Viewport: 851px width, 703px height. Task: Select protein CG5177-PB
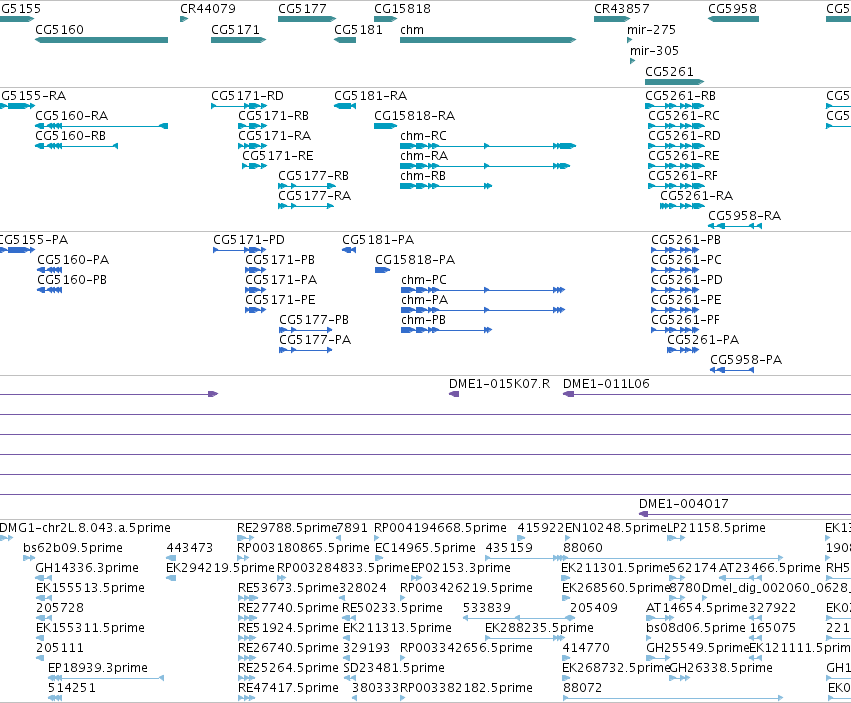(x=306, y=330)
